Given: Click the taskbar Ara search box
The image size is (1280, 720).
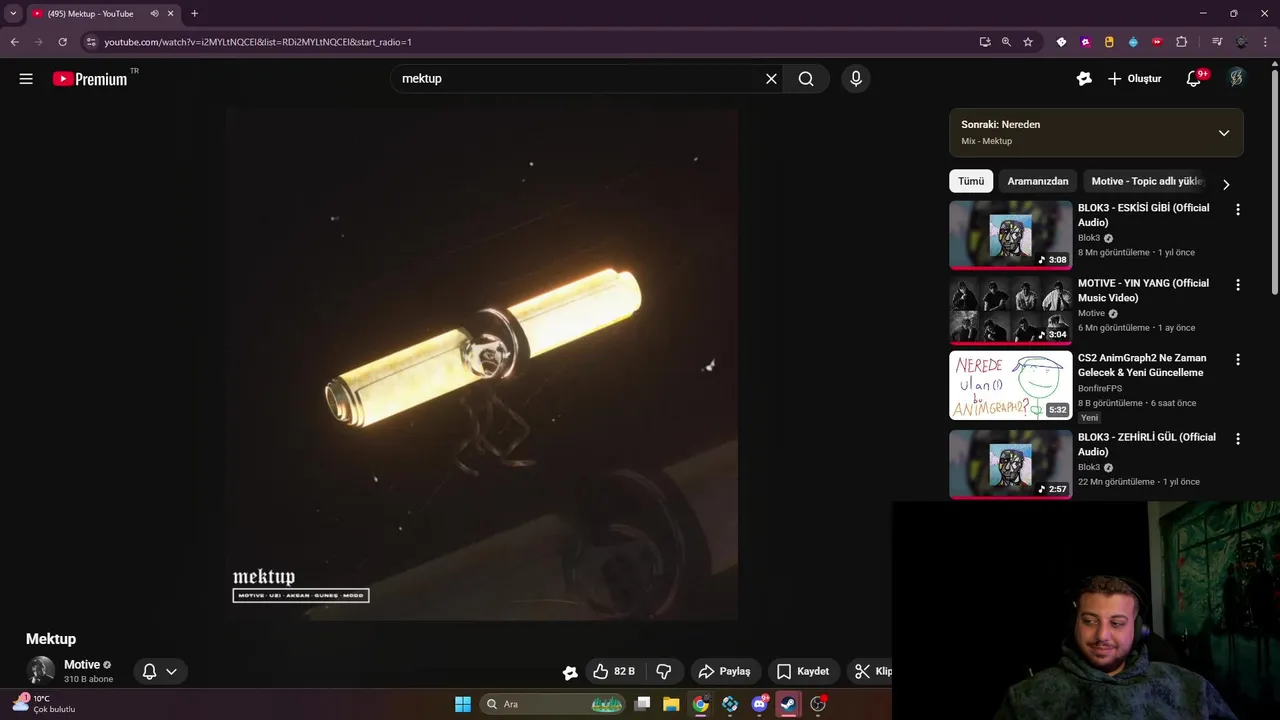Looking at the screenshot, I should pos(554,704).
